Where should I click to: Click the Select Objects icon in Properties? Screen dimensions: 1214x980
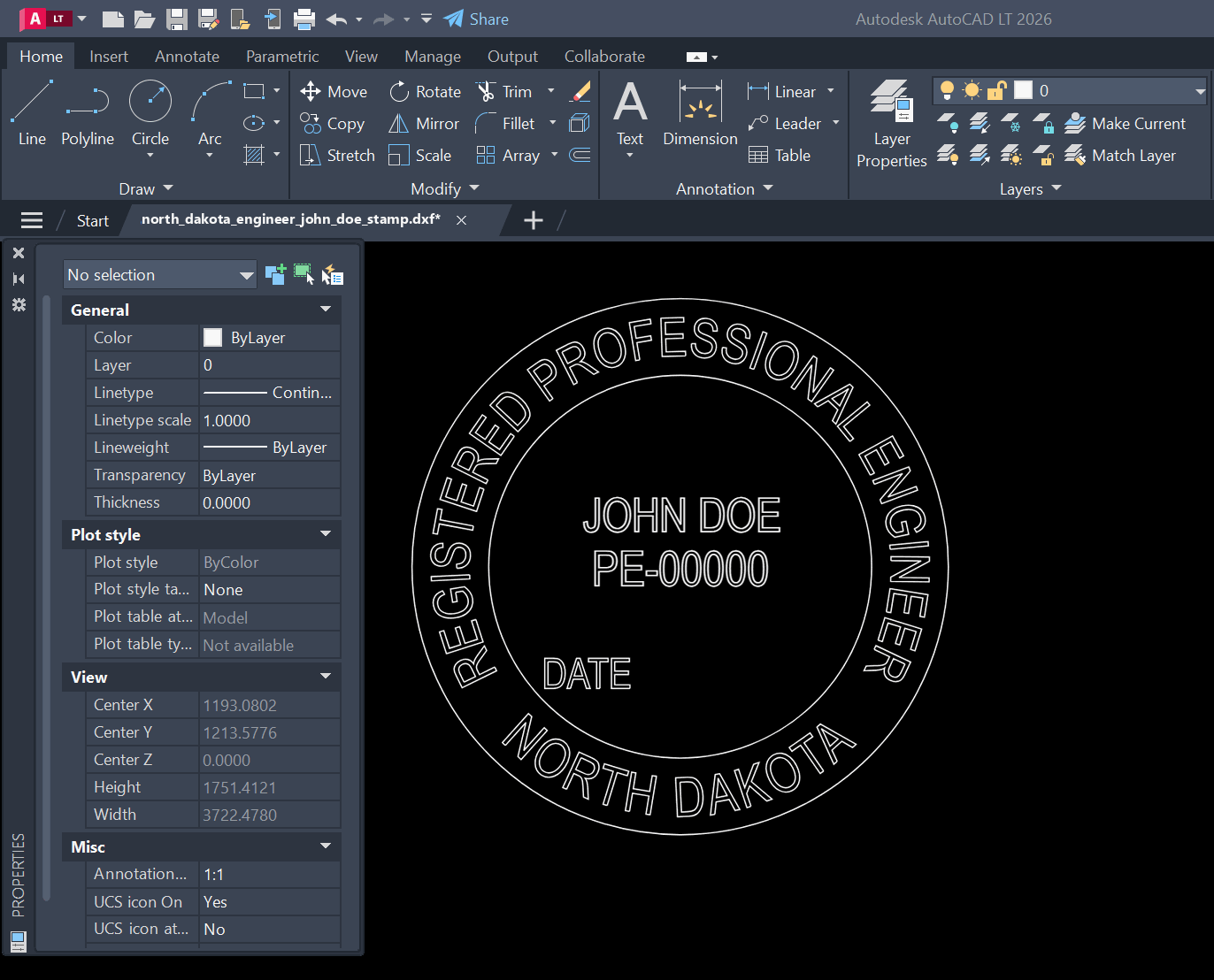click(x=303, y=274)
